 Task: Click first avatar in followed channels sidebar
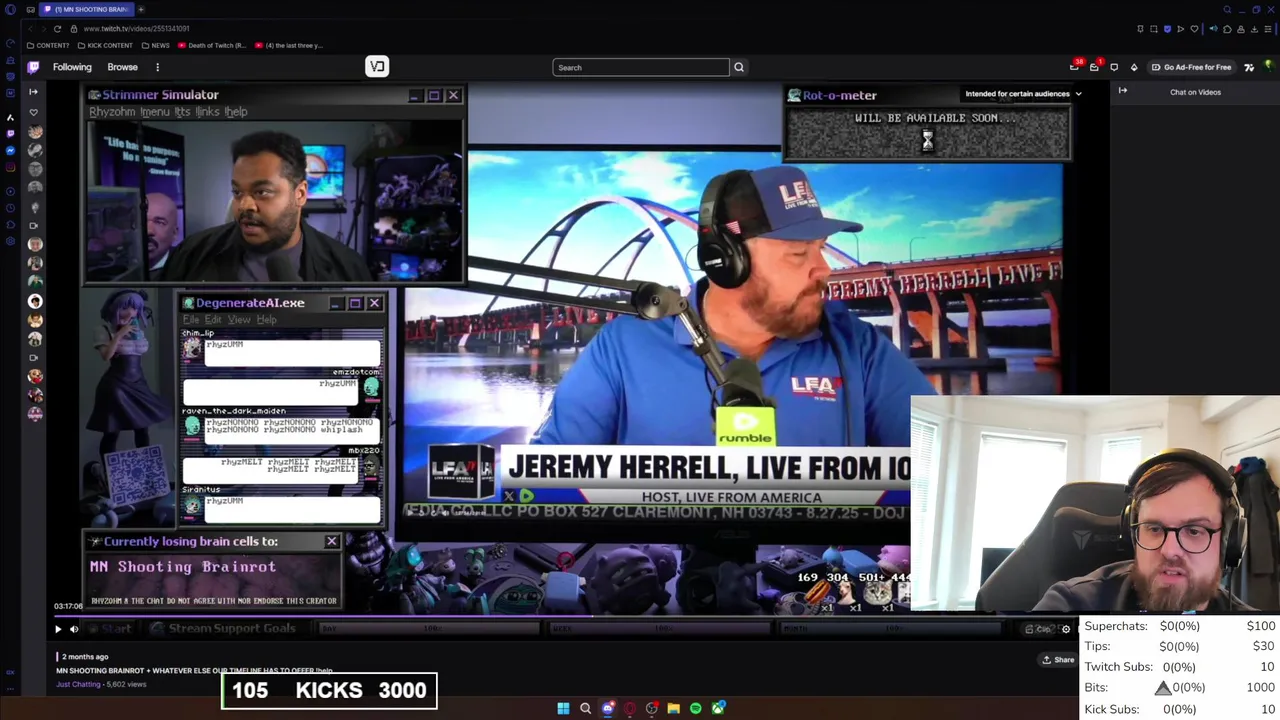coord(35,131)
